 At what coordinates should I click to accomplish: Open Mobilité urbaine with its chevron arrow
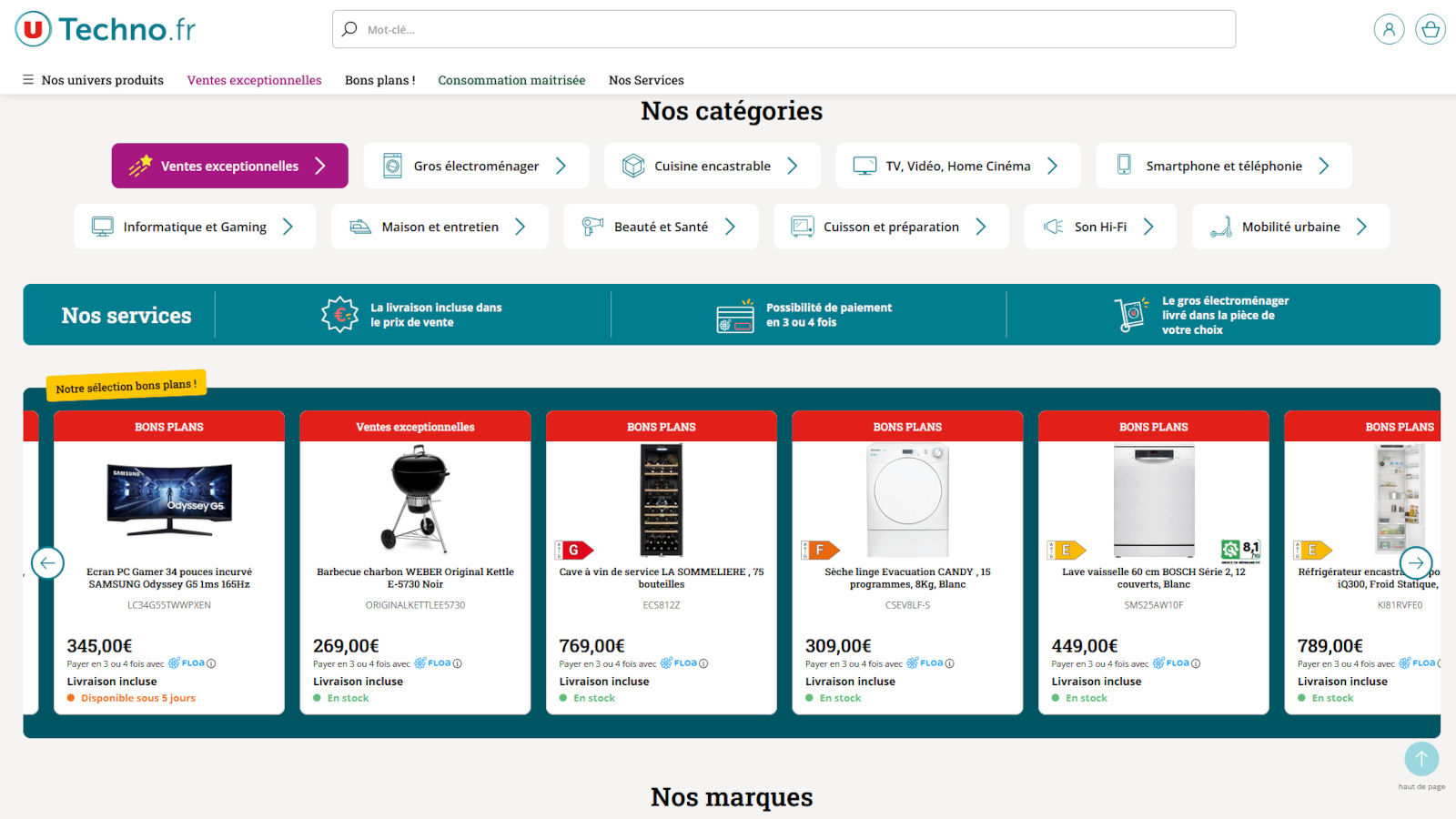point(1362,227)
